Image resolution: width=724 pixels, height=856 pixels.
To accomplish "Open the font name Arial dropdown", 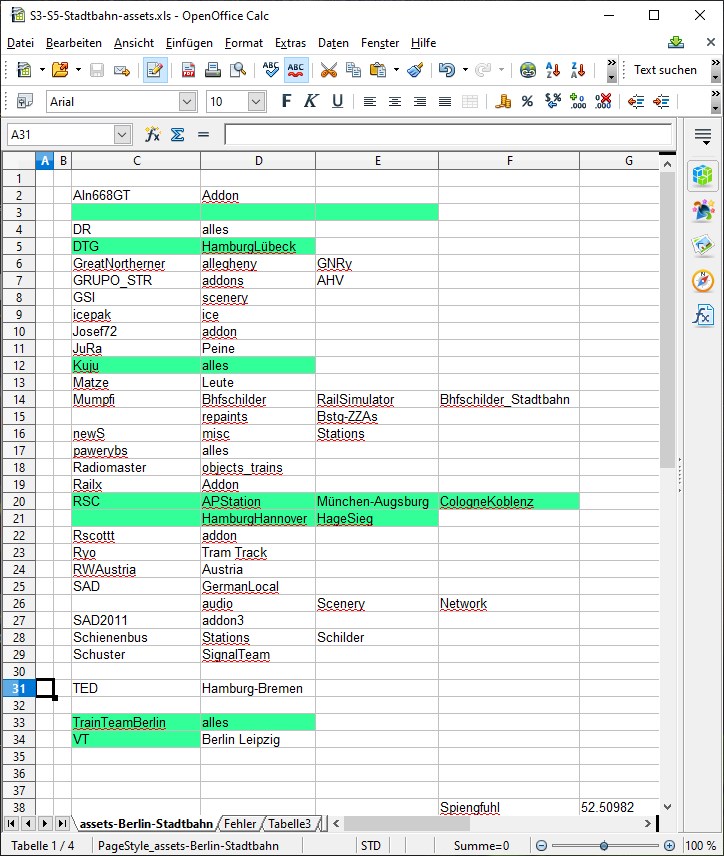I will tap(187, 102).
